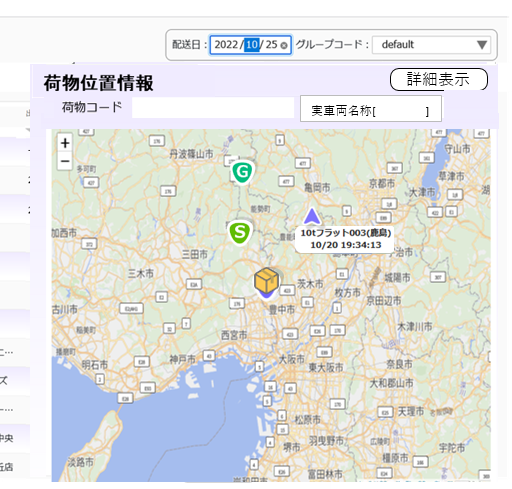
Task: Click 三木市 label on the map
Action: (x=141, y=273)
